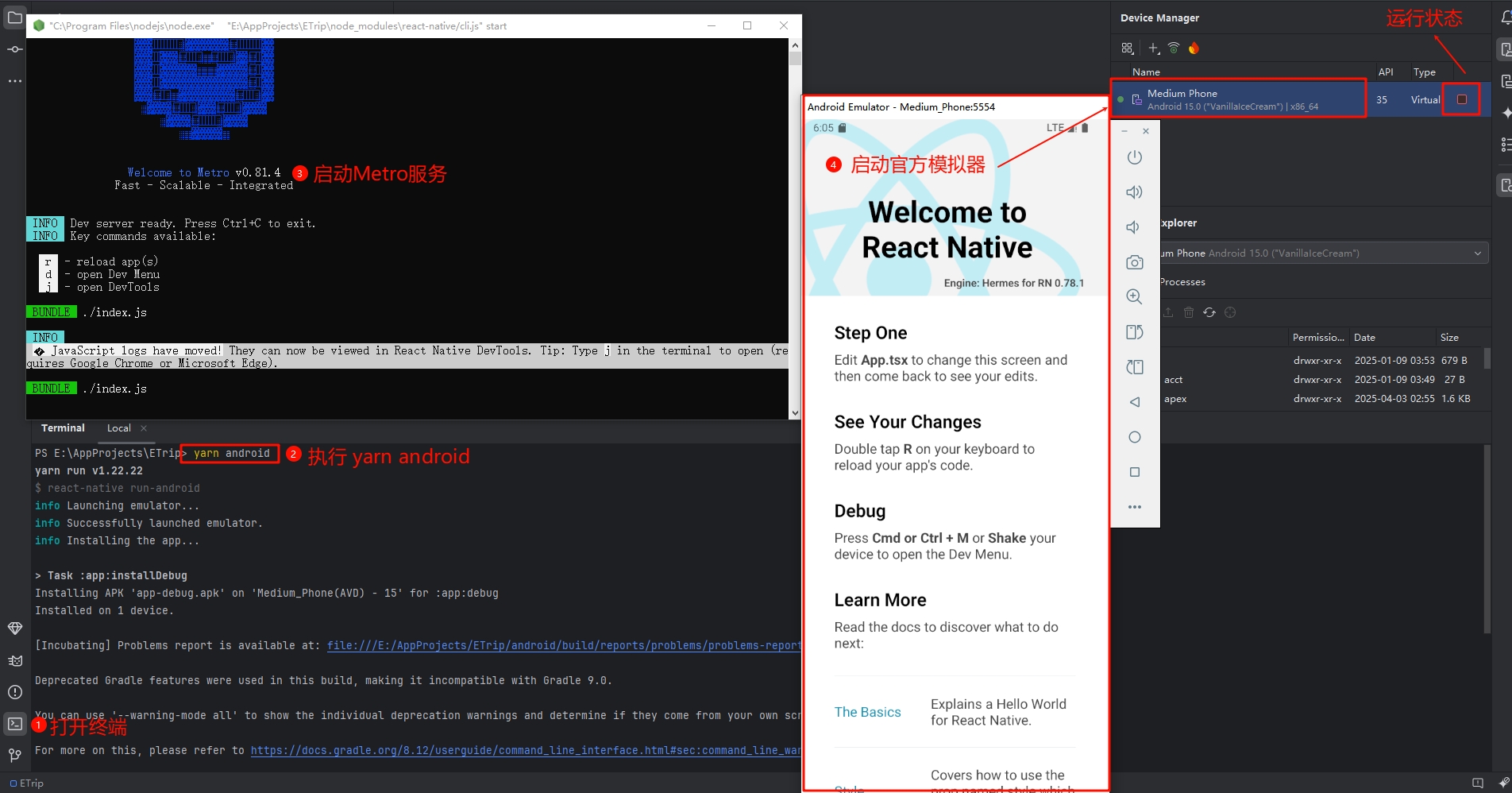Image resolution: width=1512 pixels, height=793 pixels.
Task: Open the docs.gradle.org command line link
Action: (526, 750)
